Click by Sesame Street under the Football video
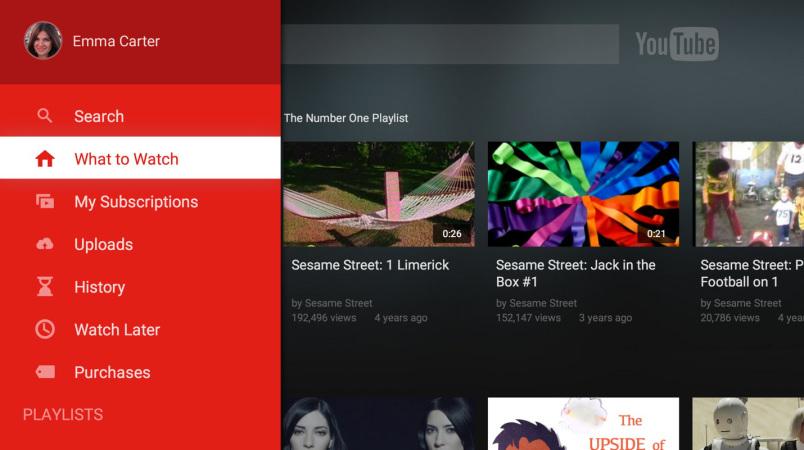Viewport: 804px width, 450px height. [x=741, y=303]
